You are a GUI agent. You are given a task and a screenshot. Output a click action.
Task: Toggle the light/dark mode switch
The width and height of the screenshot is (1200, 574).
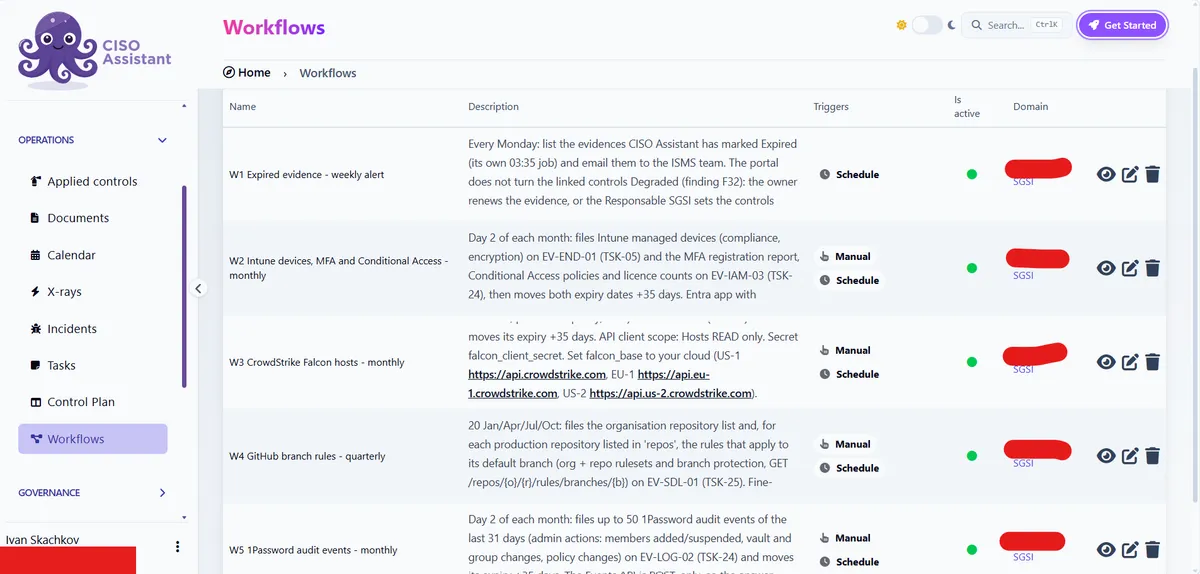coord(927,25)
